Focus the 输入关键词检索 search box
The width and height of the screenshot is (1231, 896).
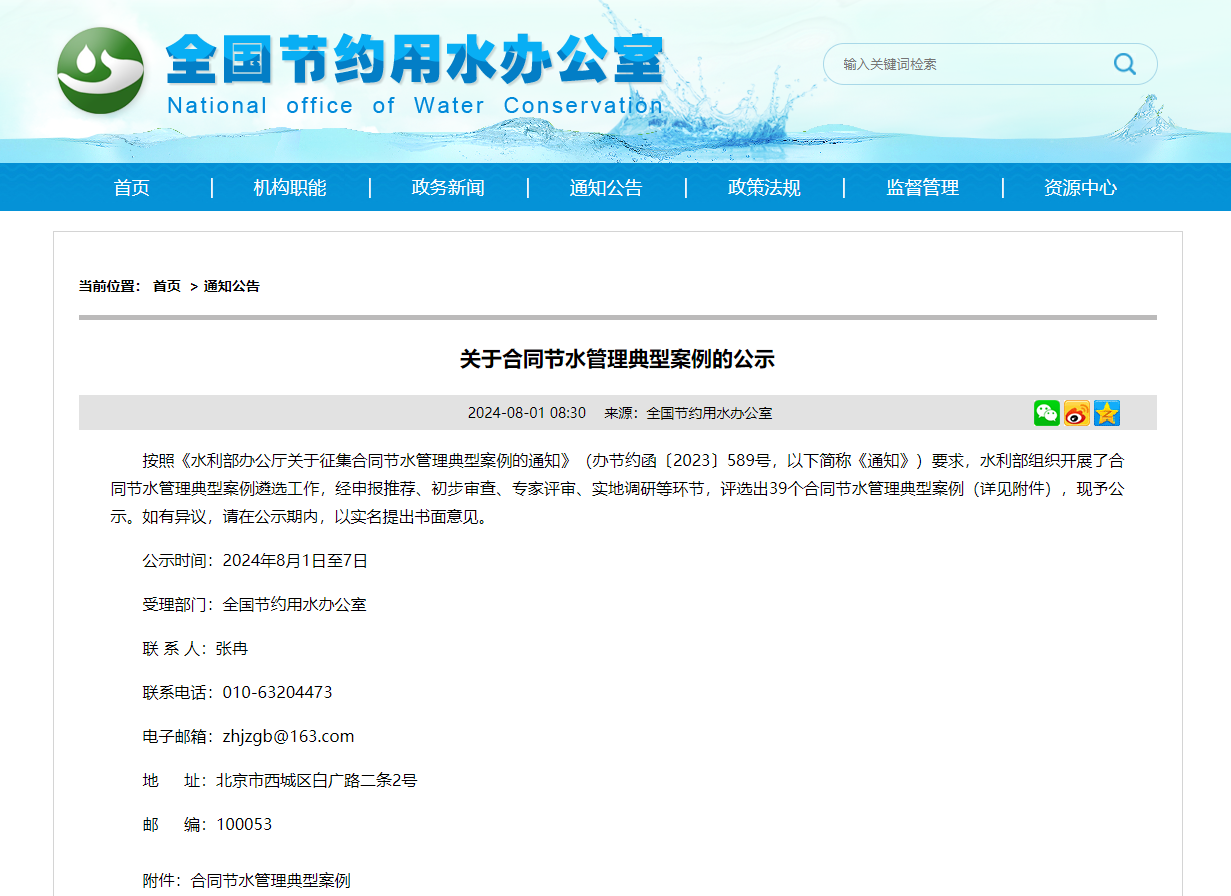(960, 64)
